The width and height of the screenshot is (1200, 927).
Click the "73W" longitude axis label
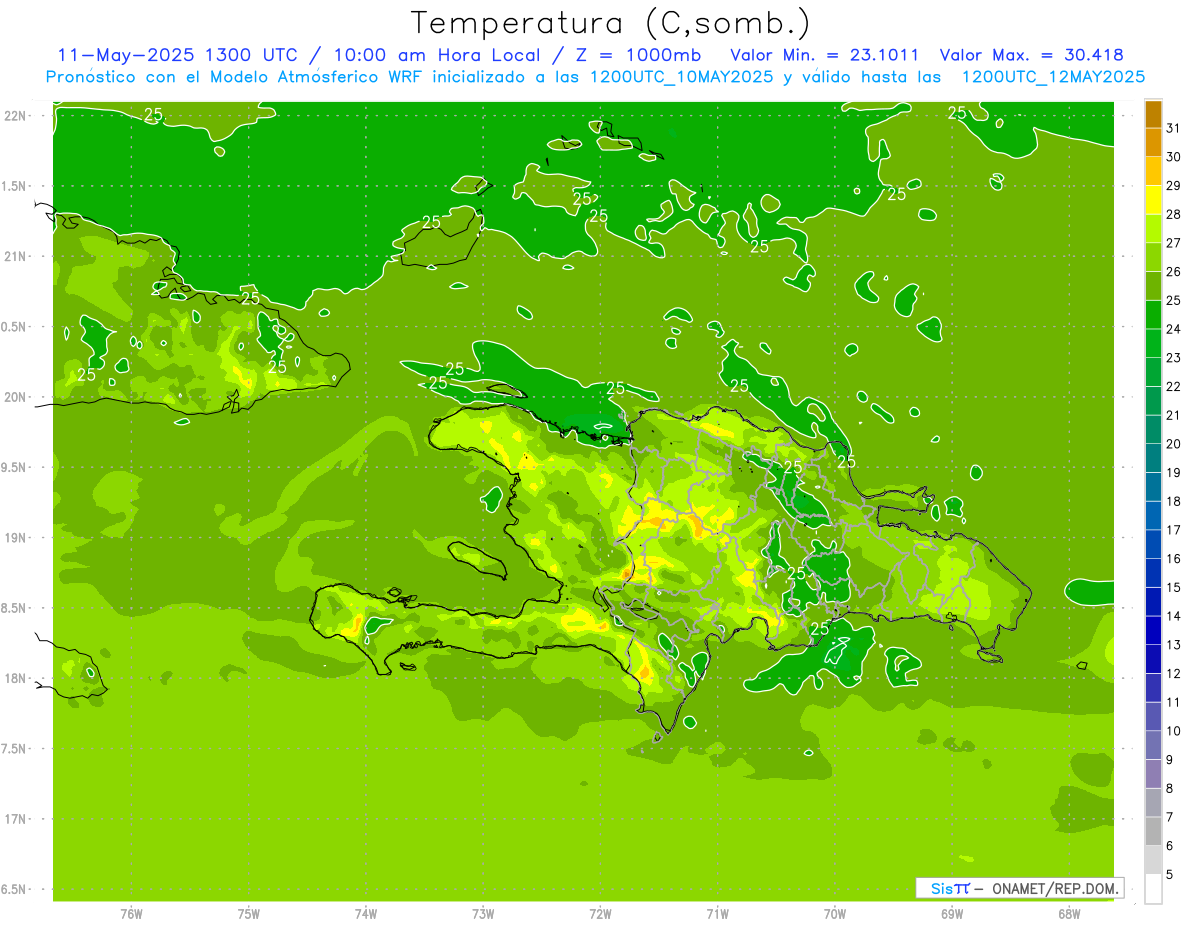pyautogui.click(x=483, y=914)
